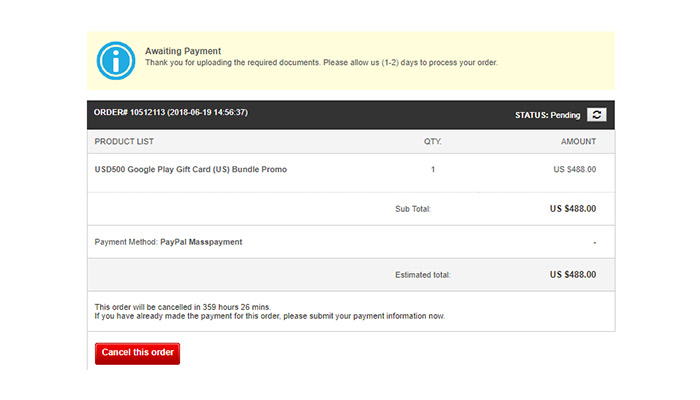Open USD500 Google Play Gift Card product
This screenshot has width=700, height=400.
click(191, 170)
